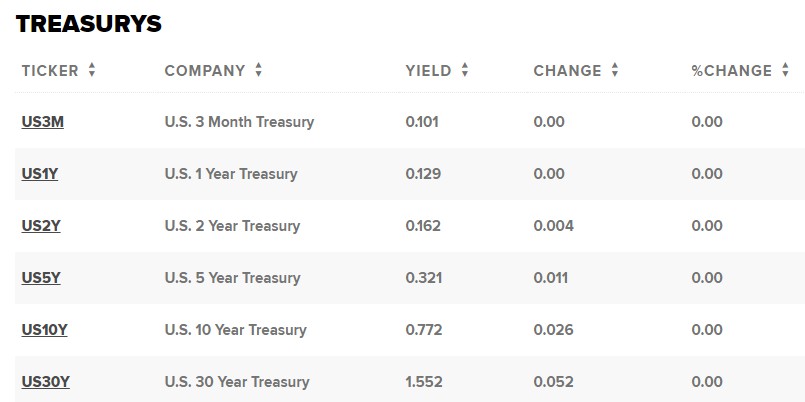The width and height of the screenshot is (805, 402).
Task: Click the sort arrows beside TICKER
Action: point(92,71)
